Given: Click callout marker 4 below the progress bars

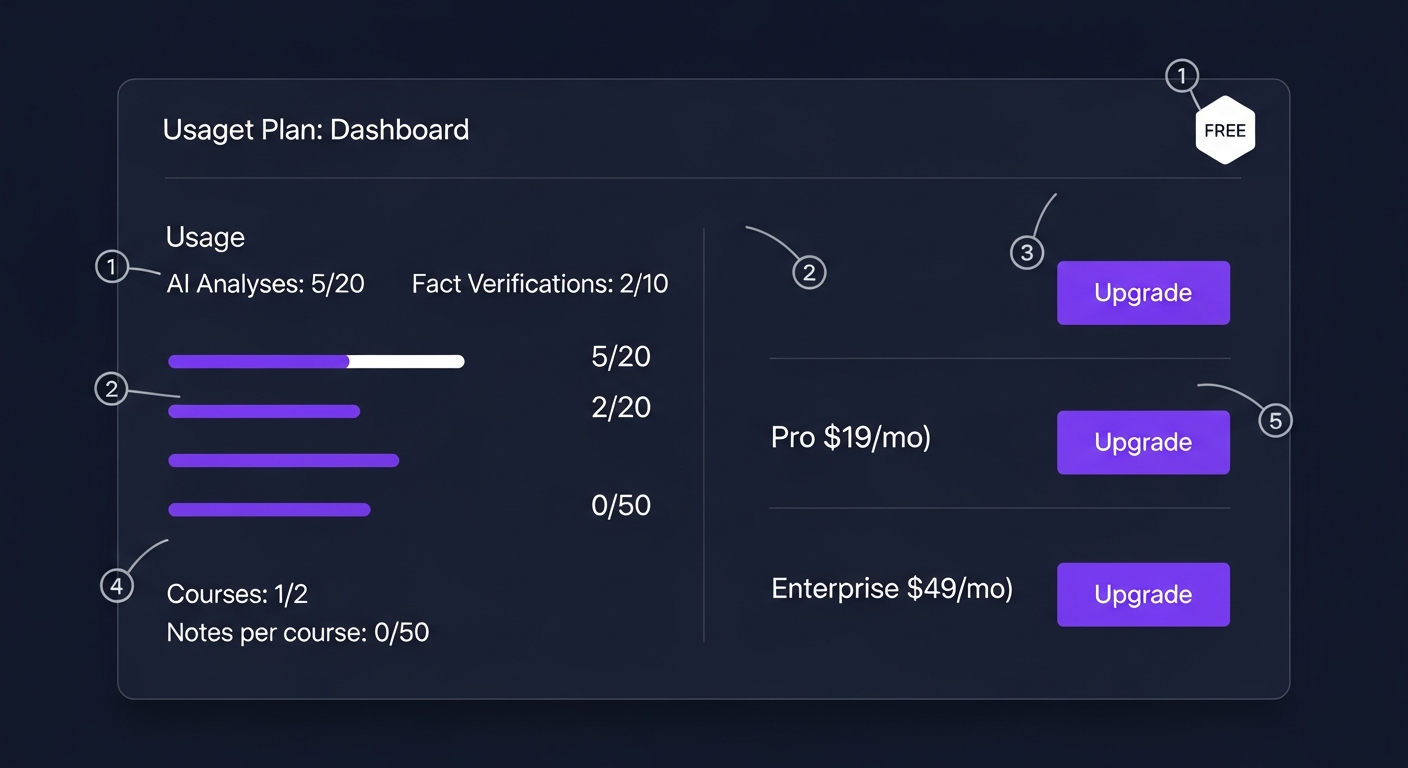Looking at the screenshot, I should click(x=117, y=584).
